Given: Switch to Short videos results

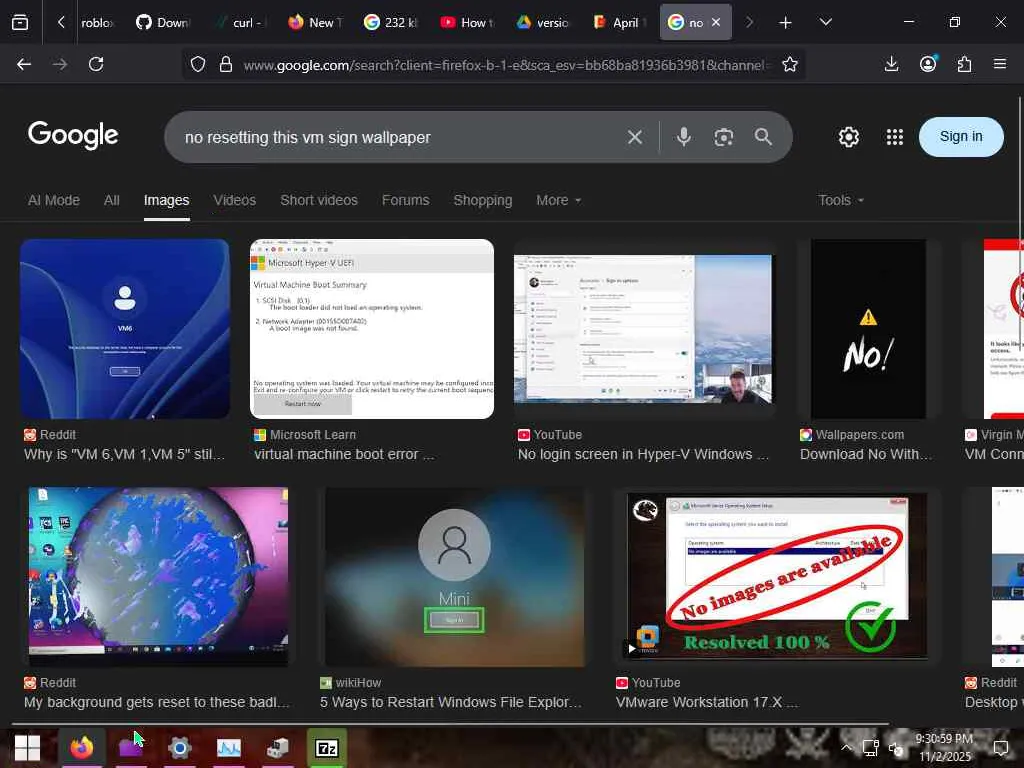Looking at the screenshot, I should pyautogui.click(x=319, y=200).
